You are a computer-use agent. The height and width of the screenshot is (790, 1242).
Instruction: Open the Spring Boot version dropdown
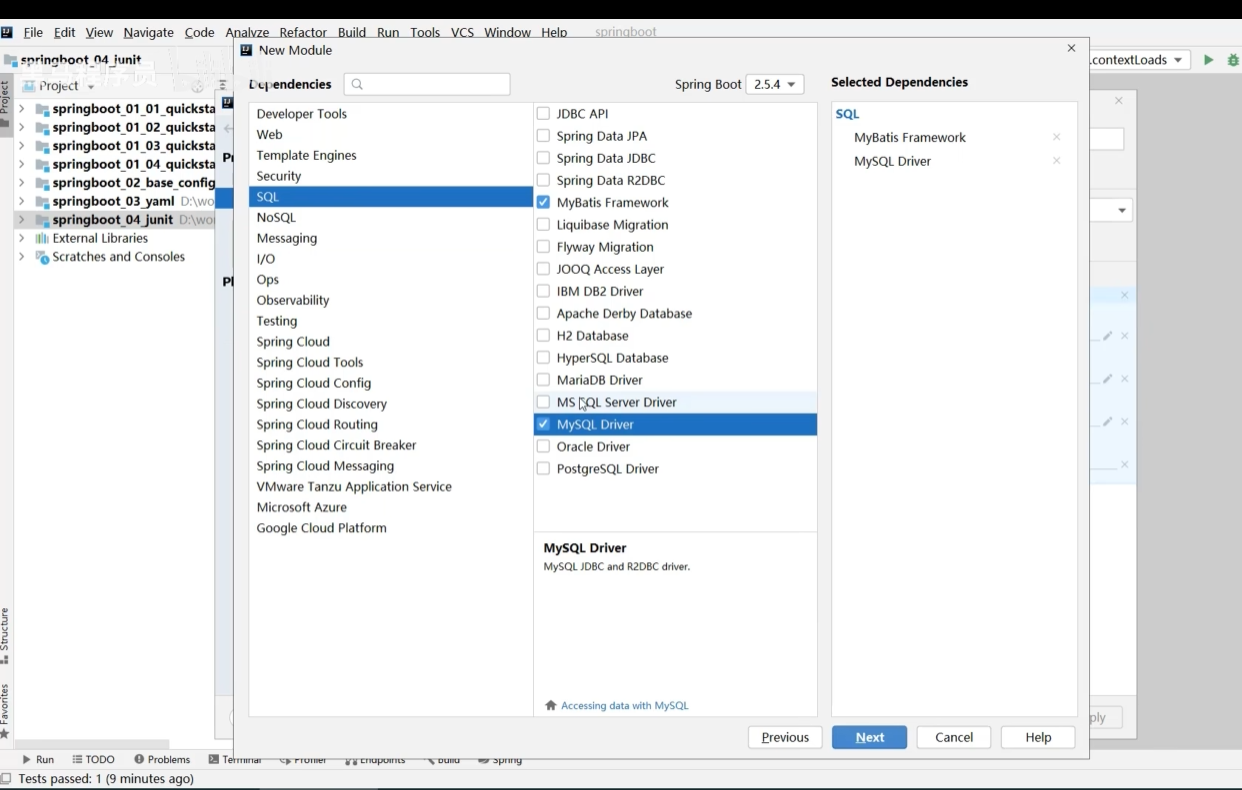[x=775, y=85]
